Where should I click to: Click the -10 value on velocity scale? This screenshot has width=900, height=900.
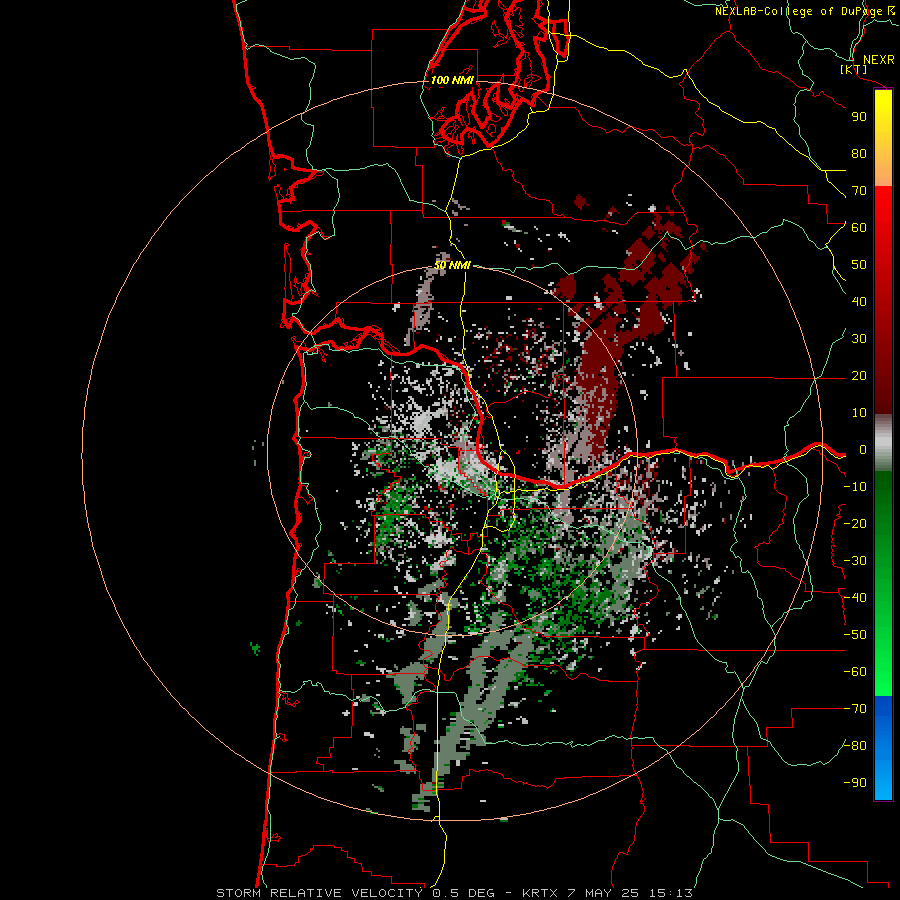tap(855, 487)
